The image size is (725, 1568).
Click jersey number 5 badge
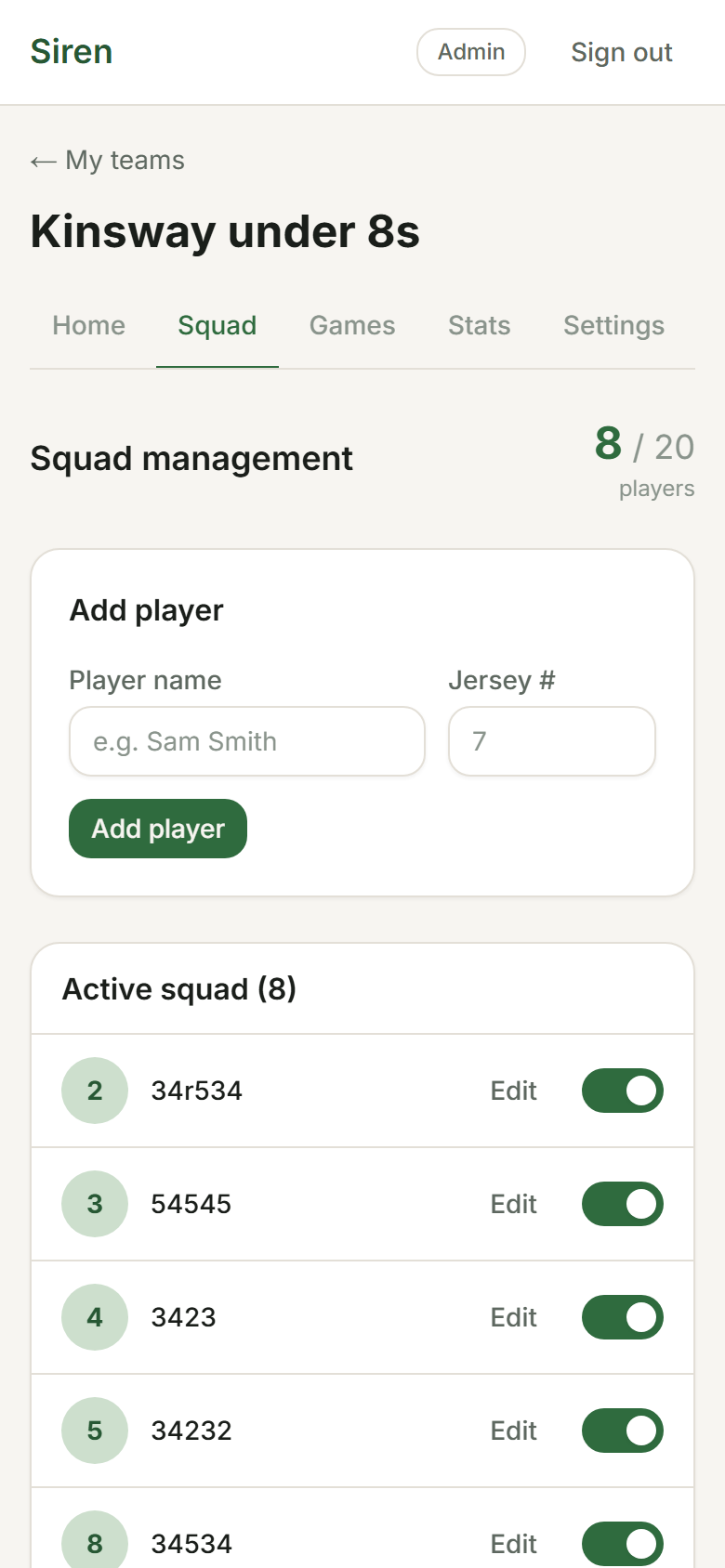95,1431
